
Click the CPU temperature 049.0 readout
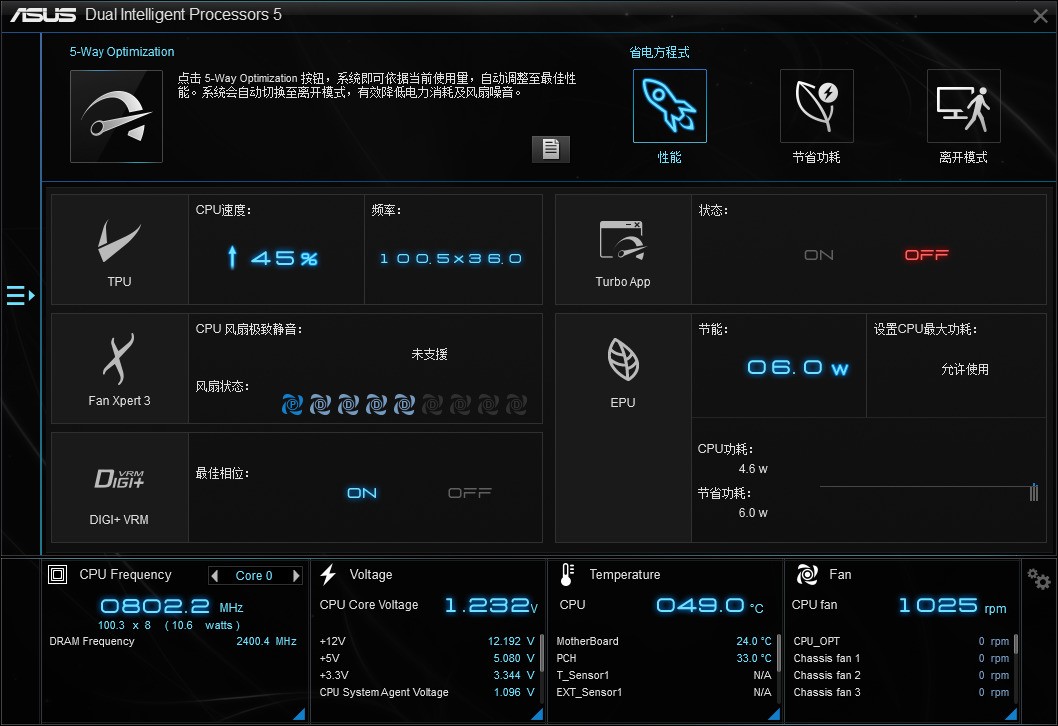coord(710,605)
